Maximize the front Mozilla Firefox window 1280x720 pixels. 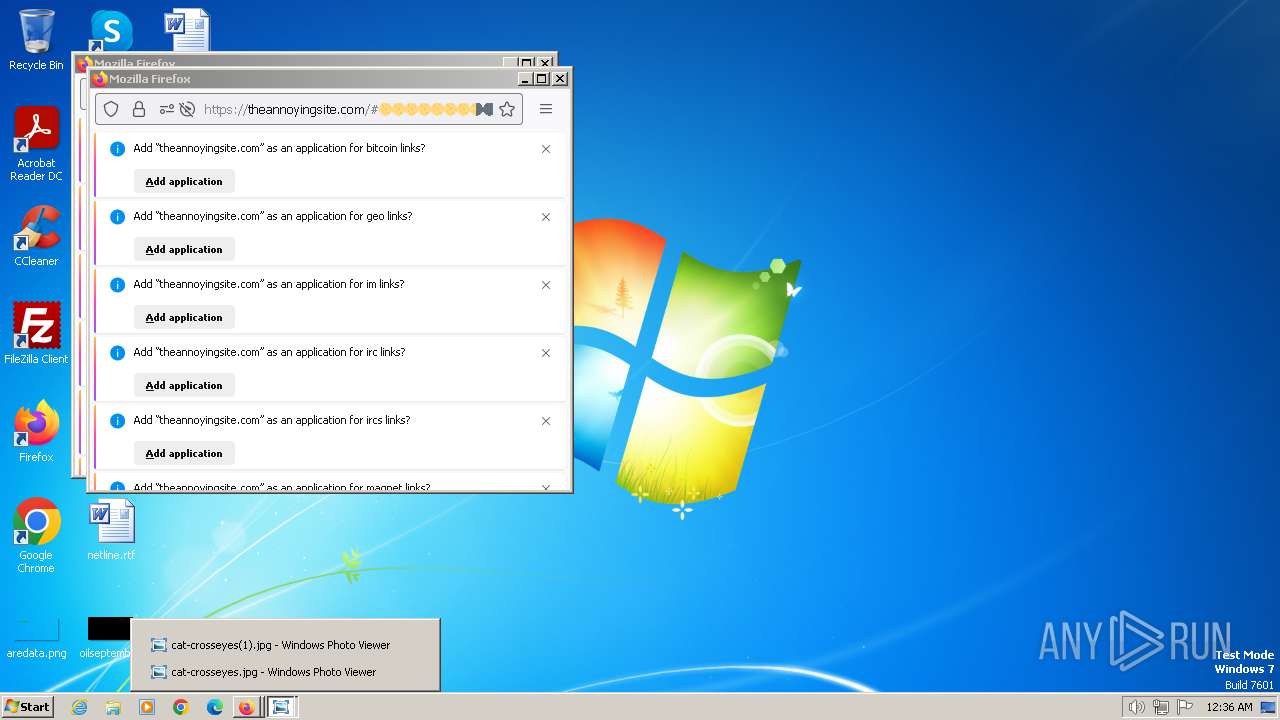[x=542, y=79]
